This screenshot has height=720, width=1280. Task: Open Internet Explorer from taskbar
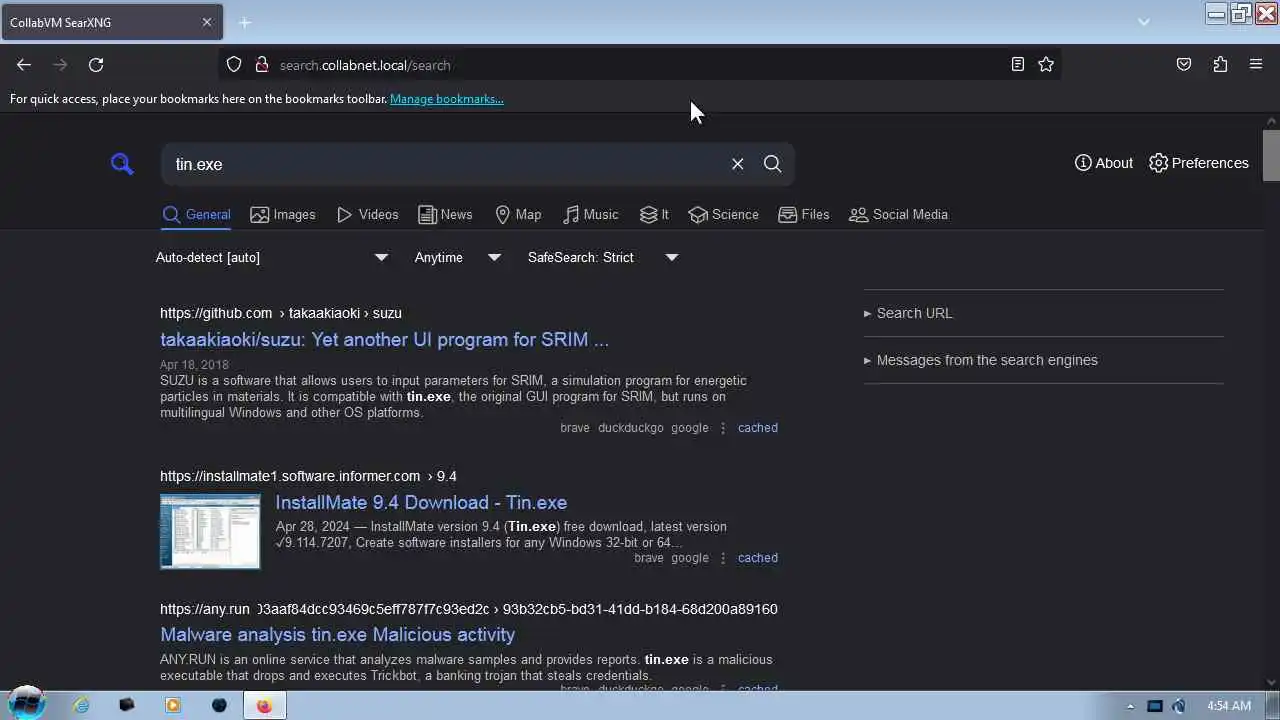click(81, 705)
